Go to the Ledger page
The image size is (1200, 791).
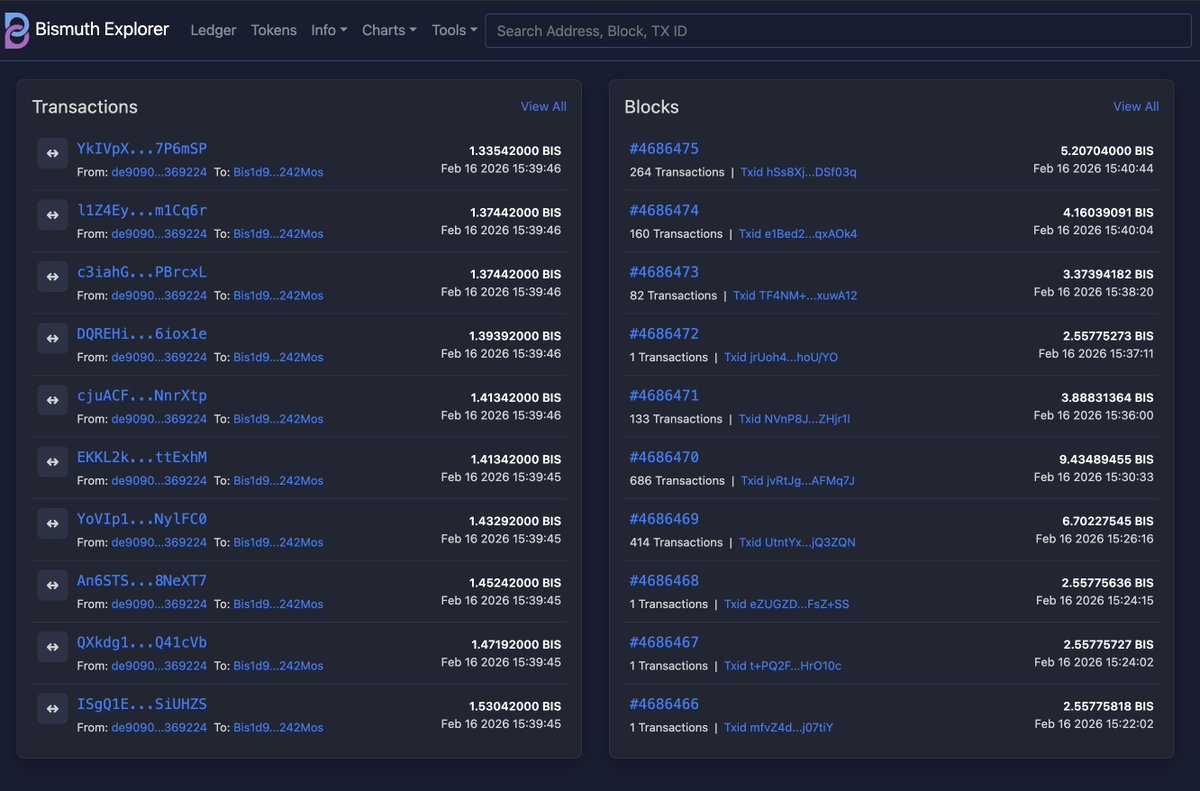coord(213,30)
